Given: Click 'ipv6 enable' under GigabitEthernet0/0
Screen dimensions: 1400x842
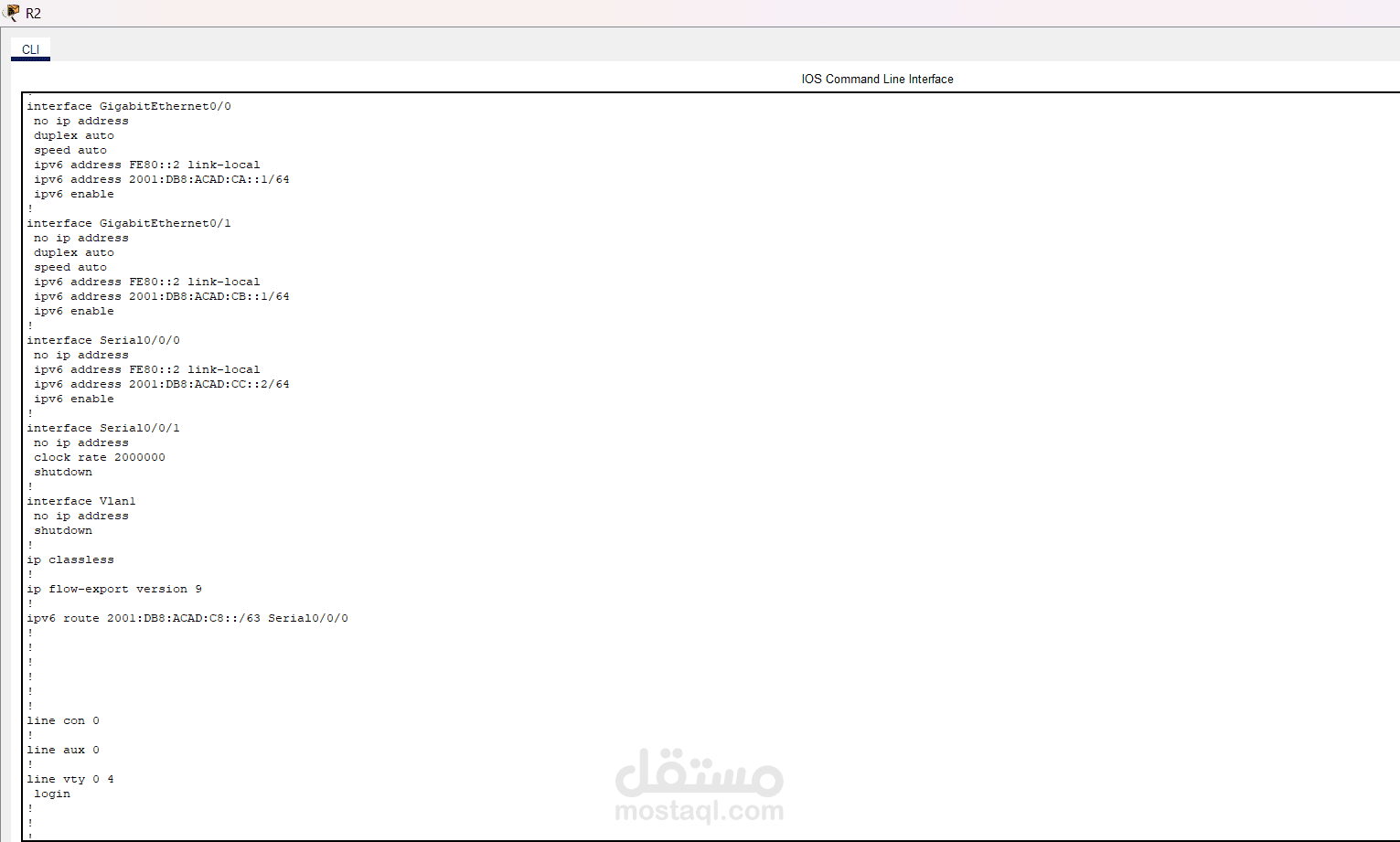Looking at the screenshot, I should 74,194.
